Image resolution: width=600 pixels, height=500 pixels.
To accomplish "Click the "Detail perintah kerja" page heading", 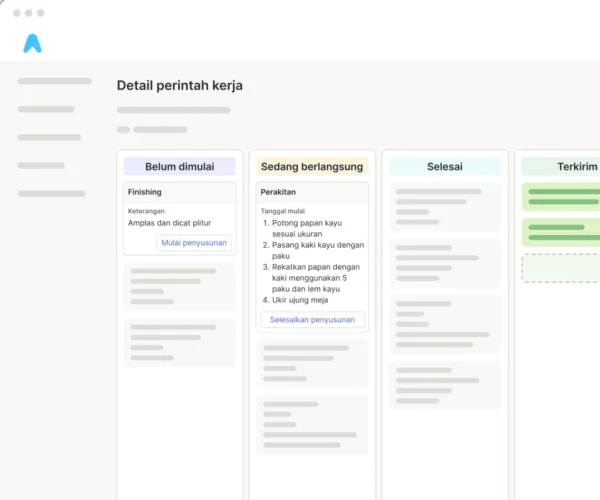I will click(180, 86).
